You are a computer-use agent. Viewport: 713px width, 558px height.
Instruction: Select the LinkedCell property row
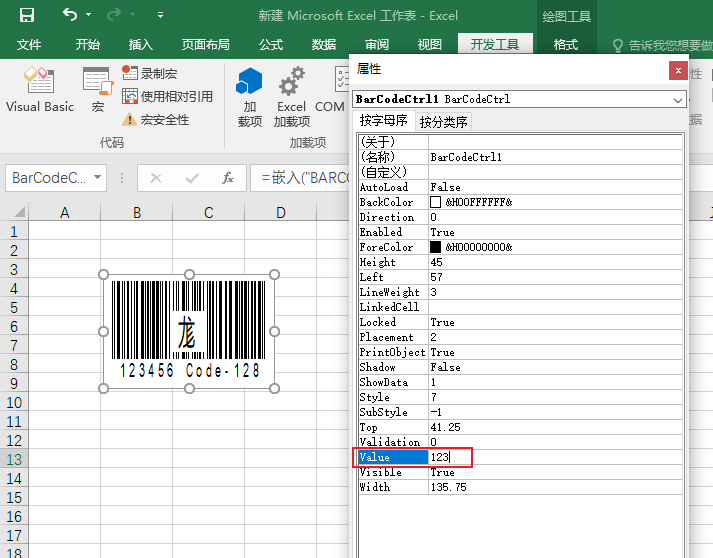[x=521, y=307]
